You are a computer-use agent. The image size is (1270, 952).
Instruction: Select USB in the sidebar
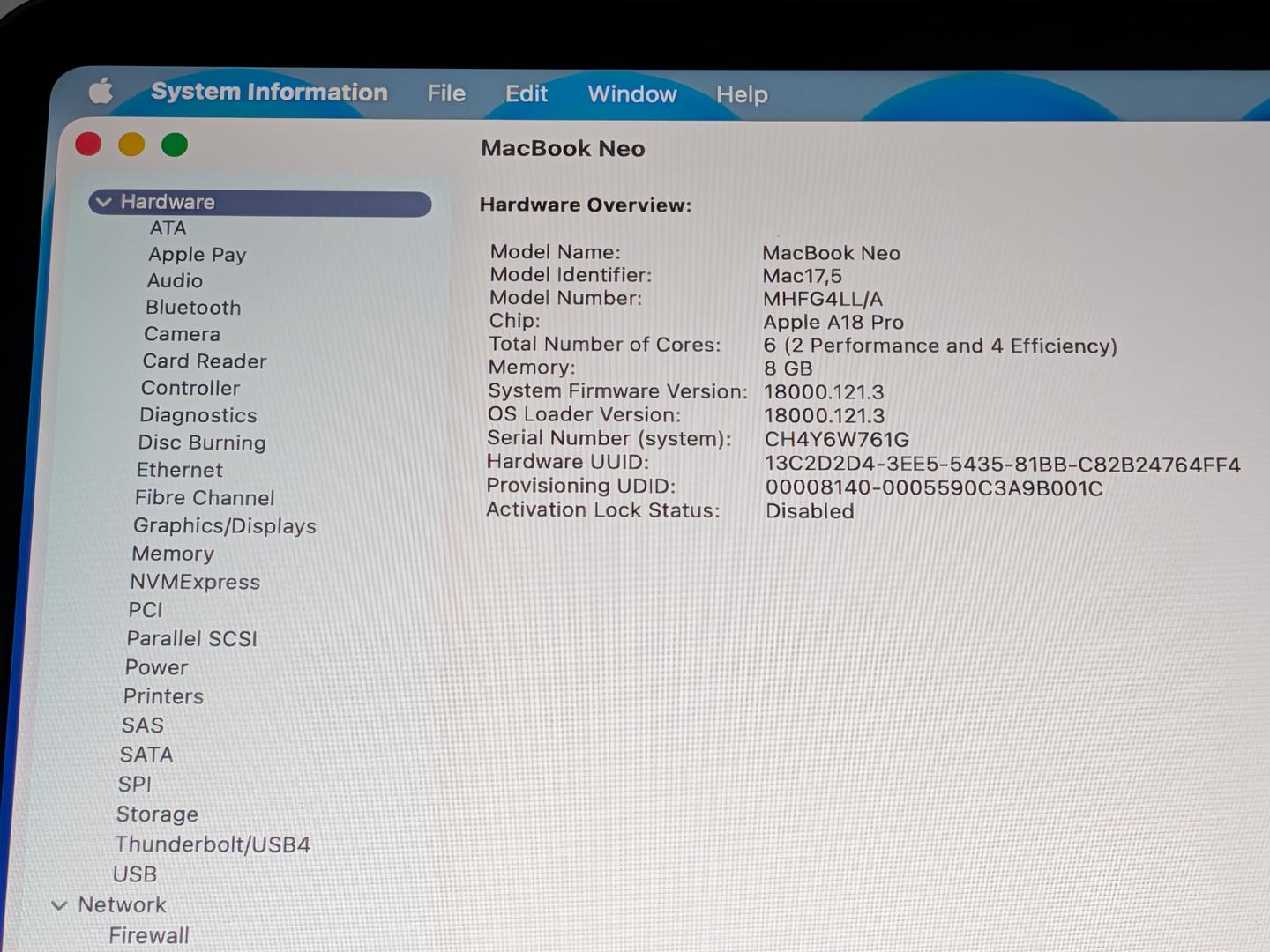(x=135, y=874)
